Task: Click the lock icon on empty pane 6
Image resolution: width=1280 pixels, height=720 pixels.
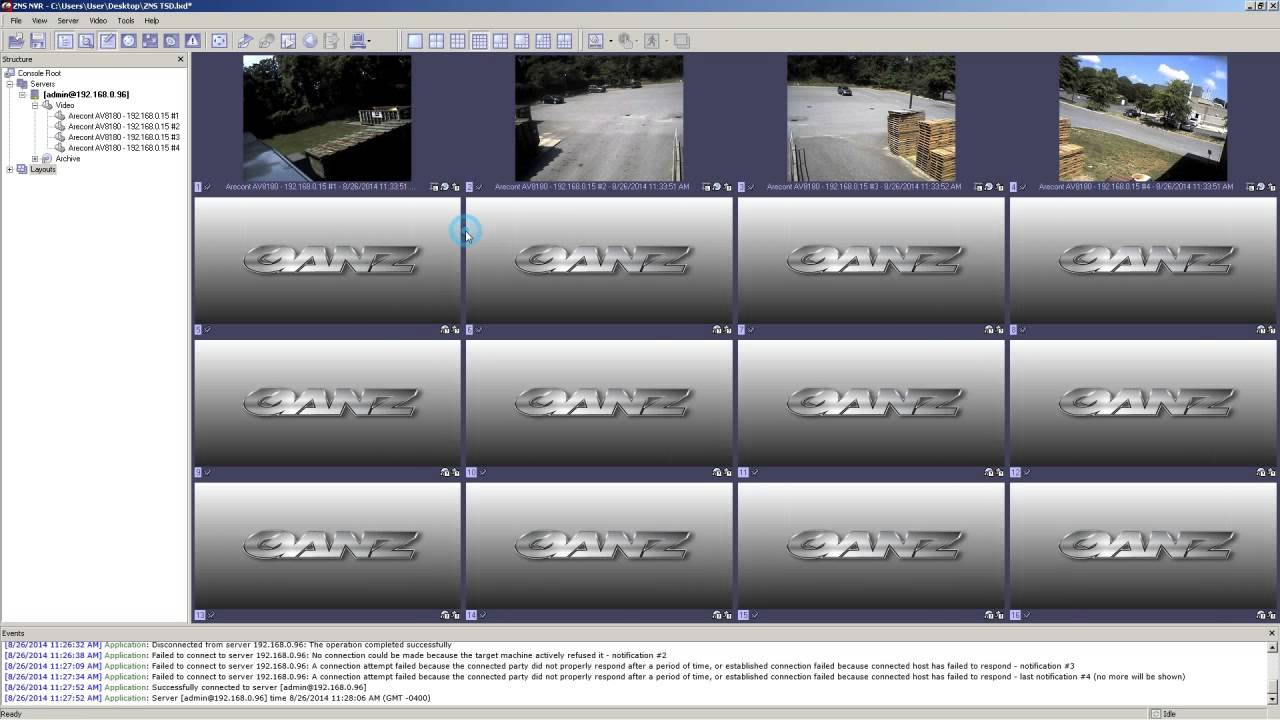Action: (x=728, y=330)
